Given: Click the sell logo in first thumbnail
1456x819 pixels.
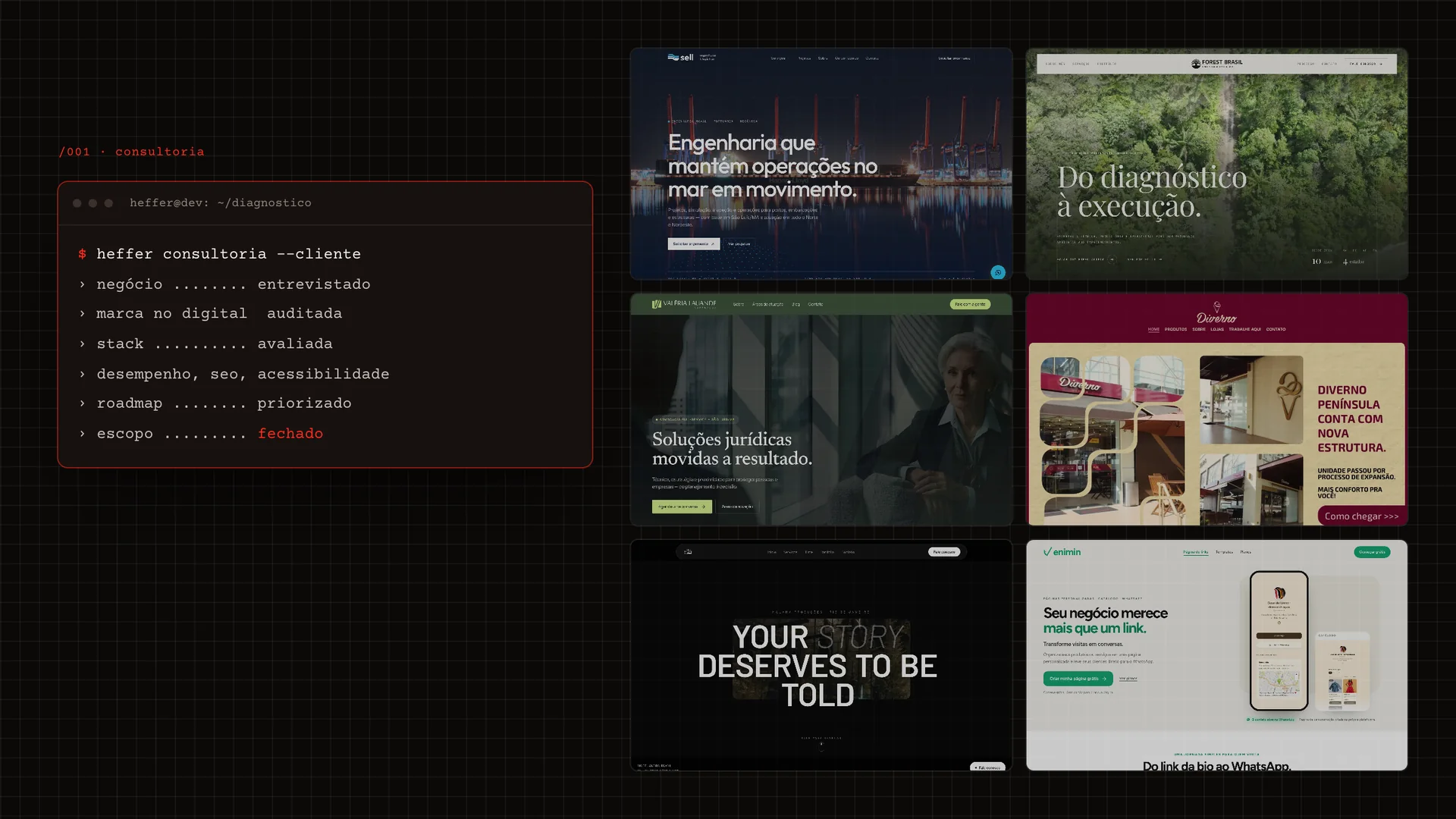Looking at the screenshot, I should tap(680, 57).
